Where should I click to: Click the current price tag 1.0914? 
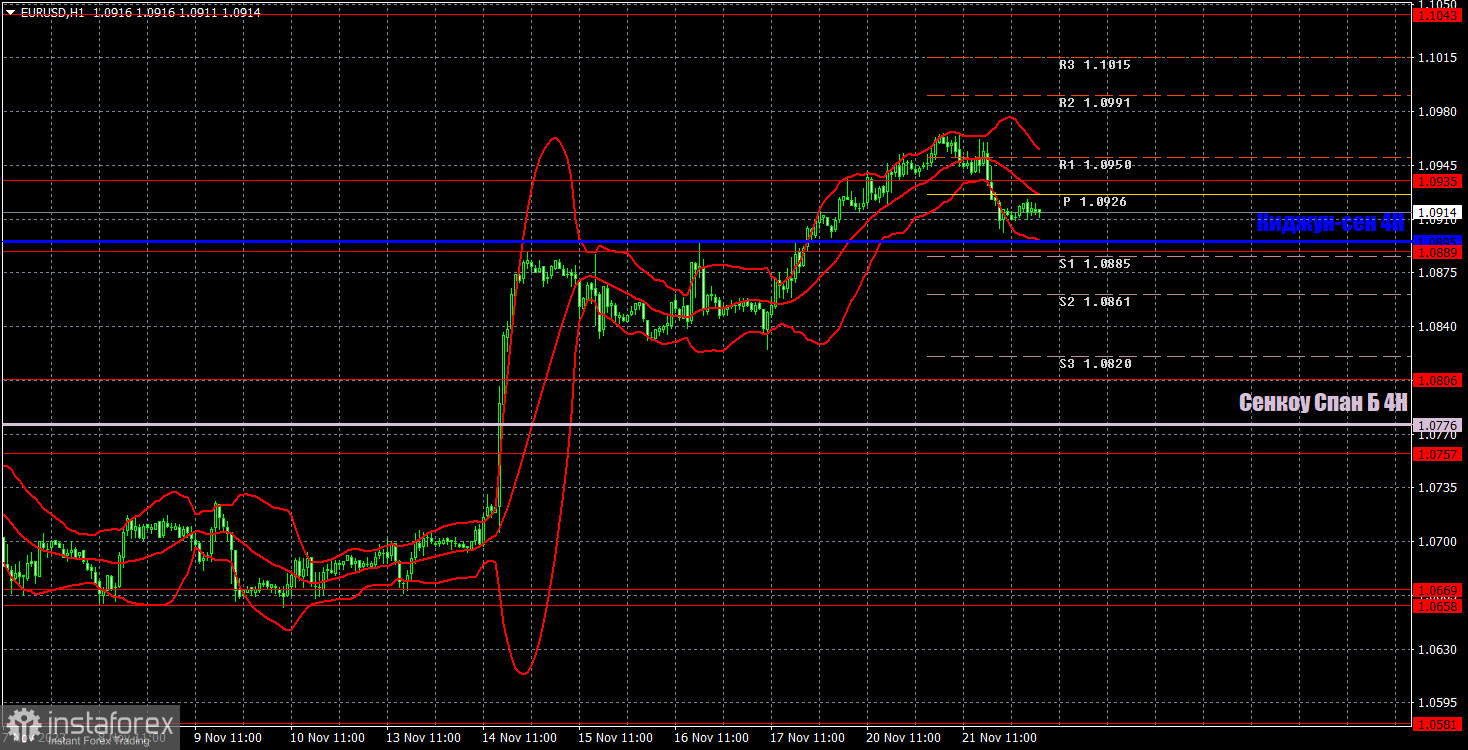tap(1439, 213)
